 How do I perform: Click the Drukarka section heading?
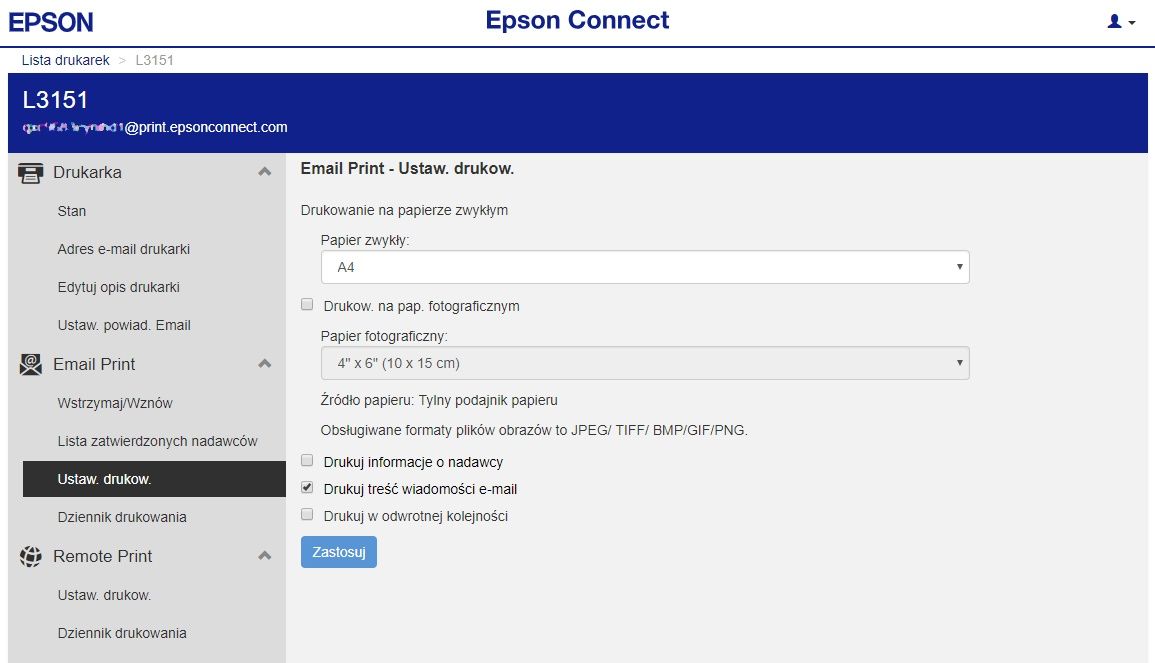[x=88, y=172]
